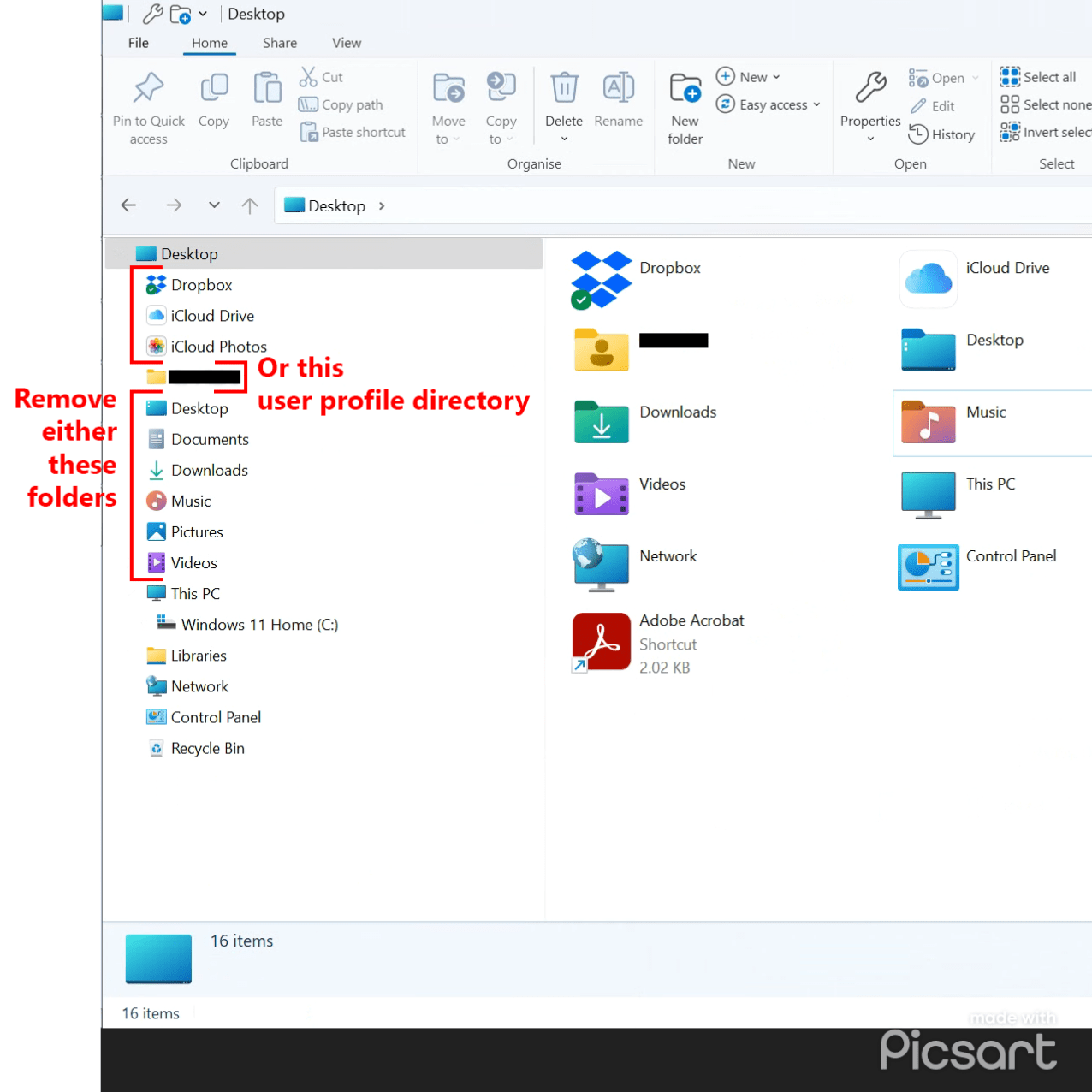Image resolution: width=1092 pixels, height=1092 pixels.
Task: Click the Control Panel icon in file pane
Action: (x=929, y=567)
